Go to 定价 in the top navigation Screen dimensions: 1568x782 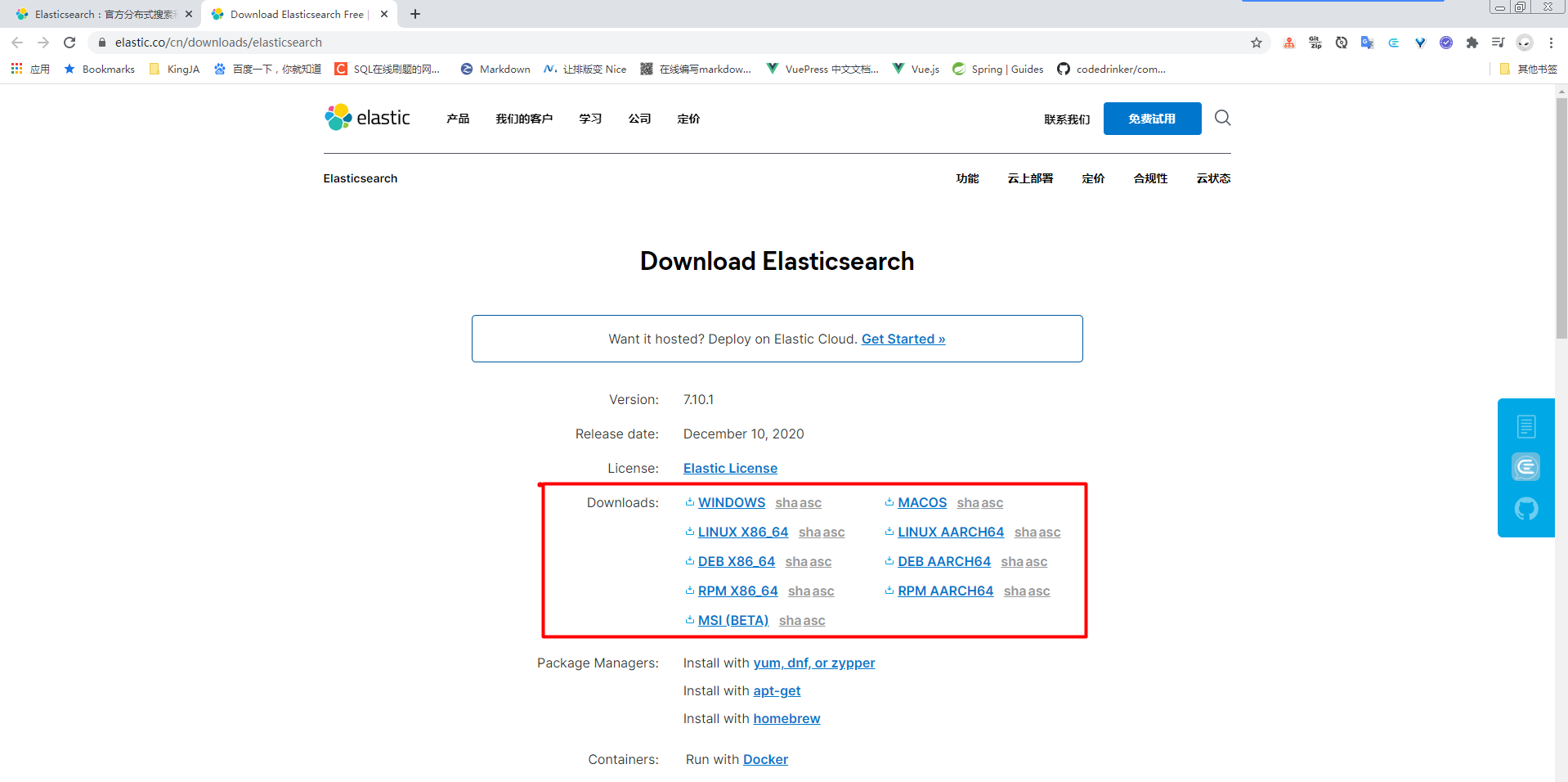click(688, 119)
